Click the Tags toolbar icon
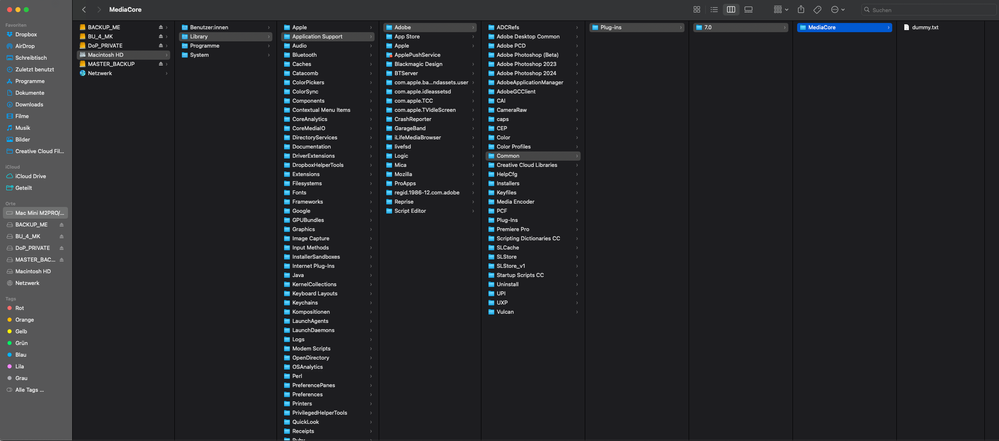 tap(817, 10)
